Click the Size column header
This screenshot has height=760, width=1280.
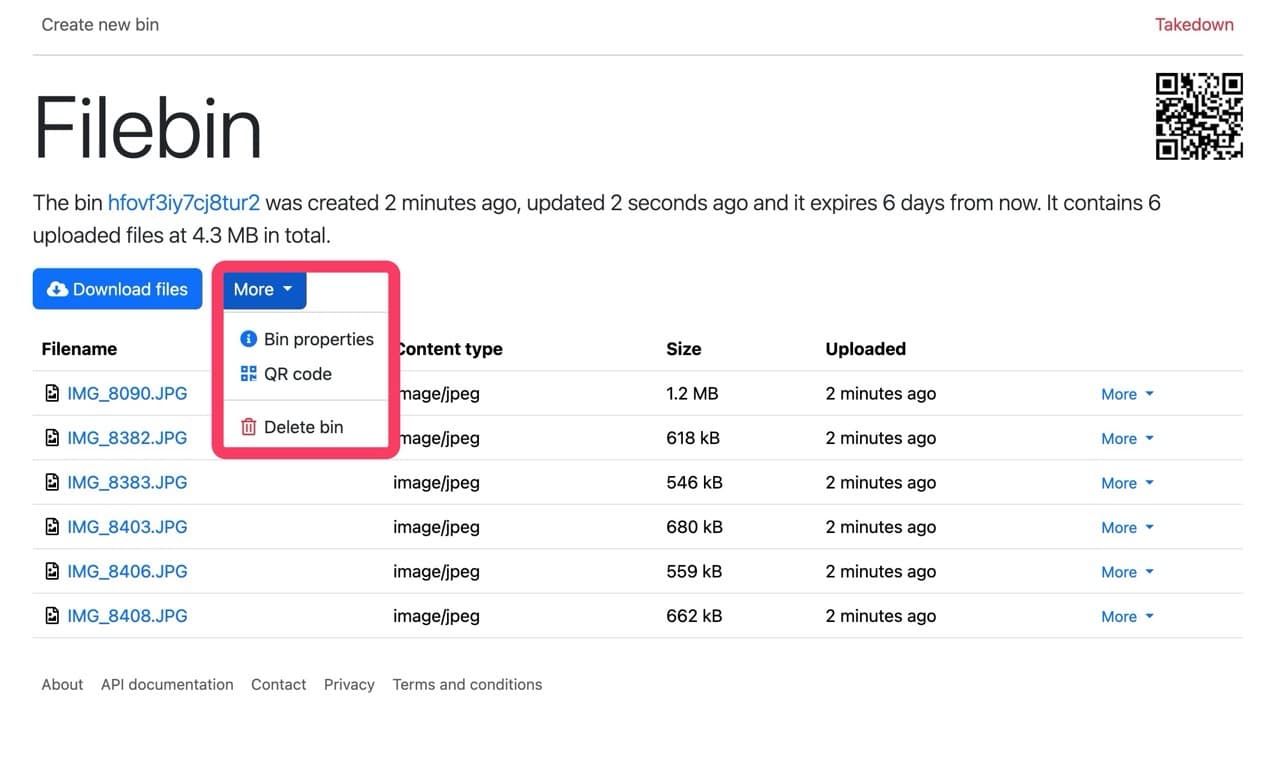[x=684, y=349]
